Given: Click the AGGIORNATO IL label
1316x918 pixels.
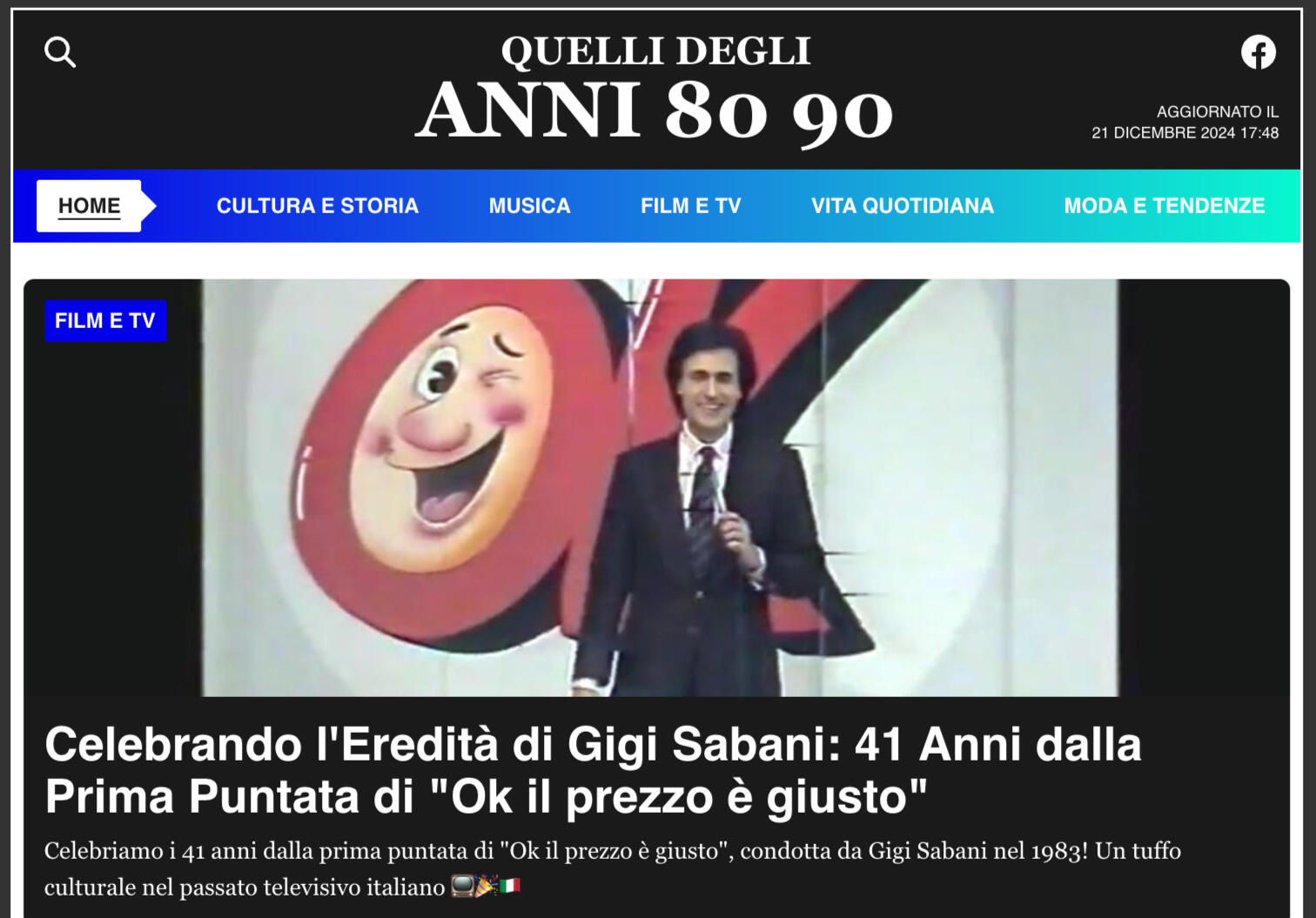Looking at the screenshot, I should click(1218, 112).
